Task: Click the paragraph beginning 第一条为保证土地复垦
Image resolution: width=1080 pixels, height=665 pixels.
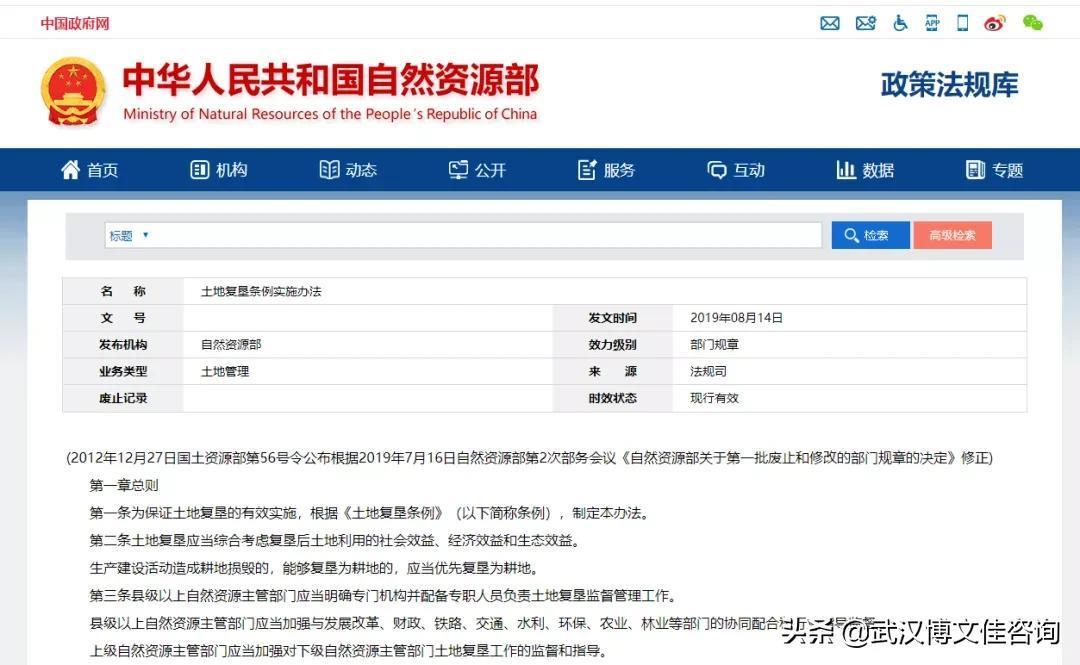Action: pos(369,513)
